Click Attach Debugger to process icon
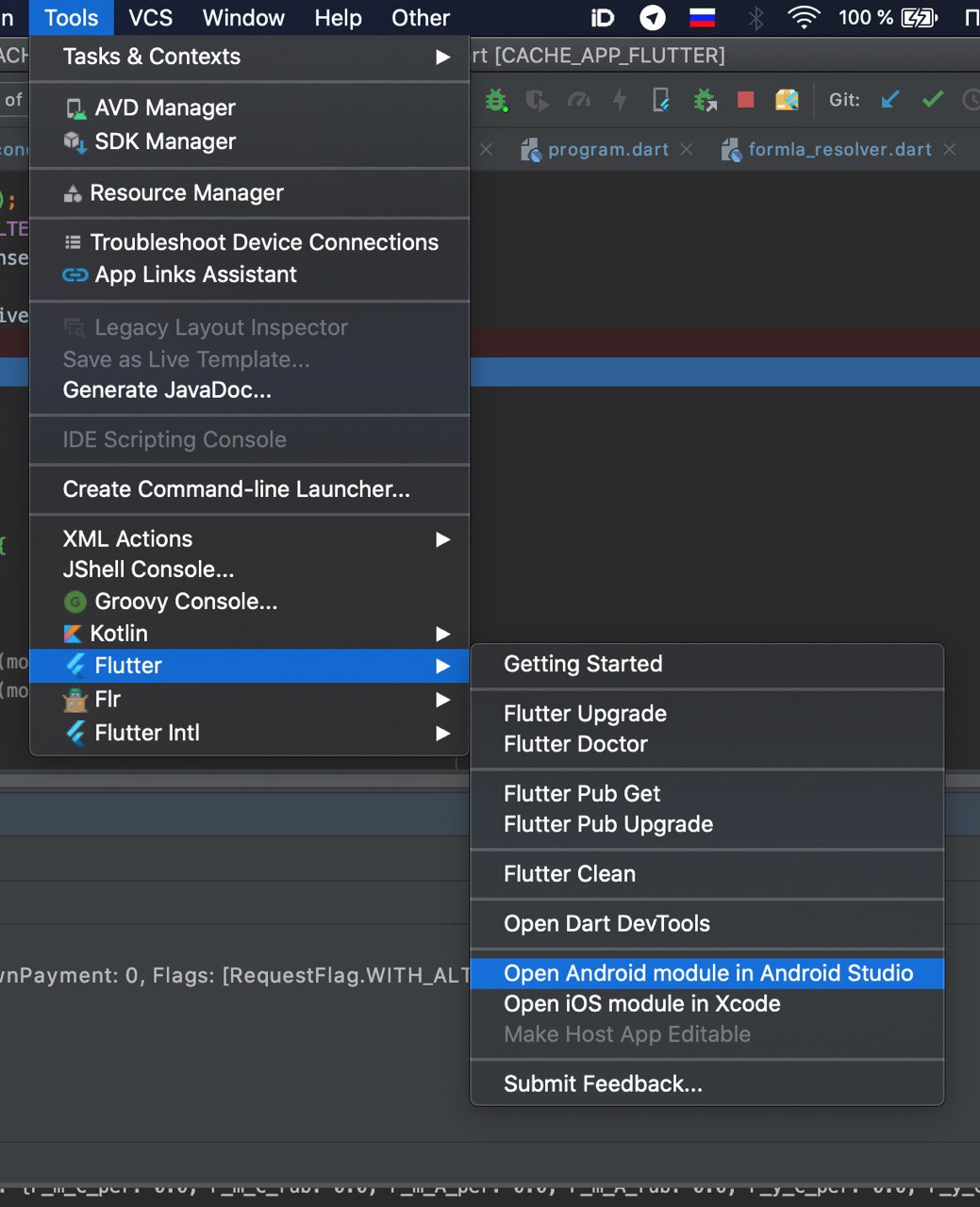 [x=704, y=100]
